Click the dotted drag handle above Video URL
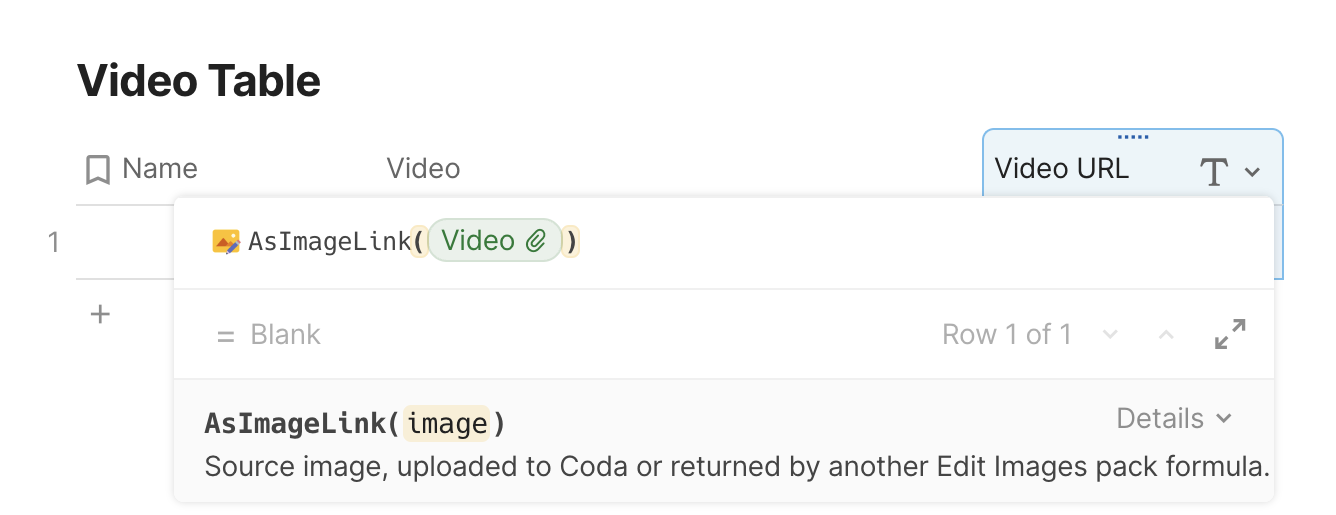The height and width of the screenshot is (515, 1336). [x=1132, y=137]
